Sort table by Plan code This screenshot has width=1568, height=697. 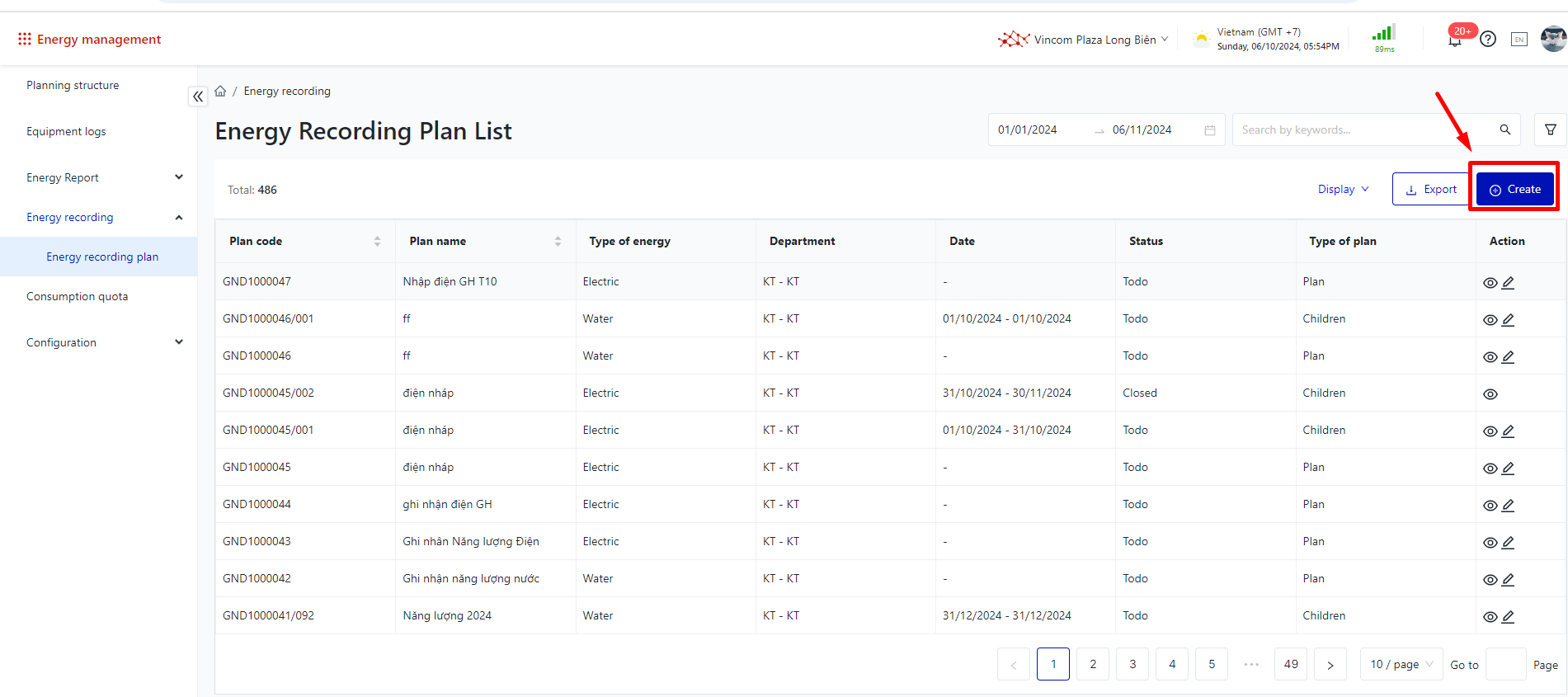tap(377, 241)
